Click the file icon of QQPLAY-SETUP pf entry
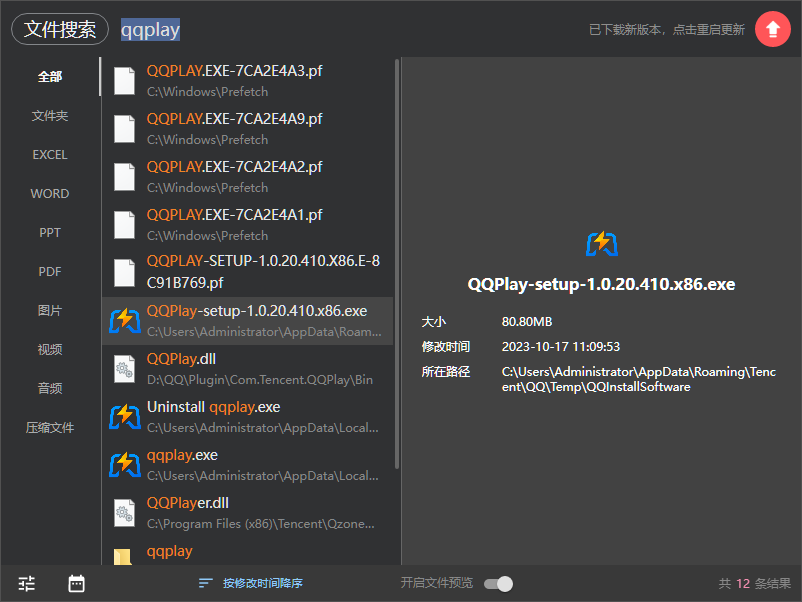 click(x=124, y=273)
